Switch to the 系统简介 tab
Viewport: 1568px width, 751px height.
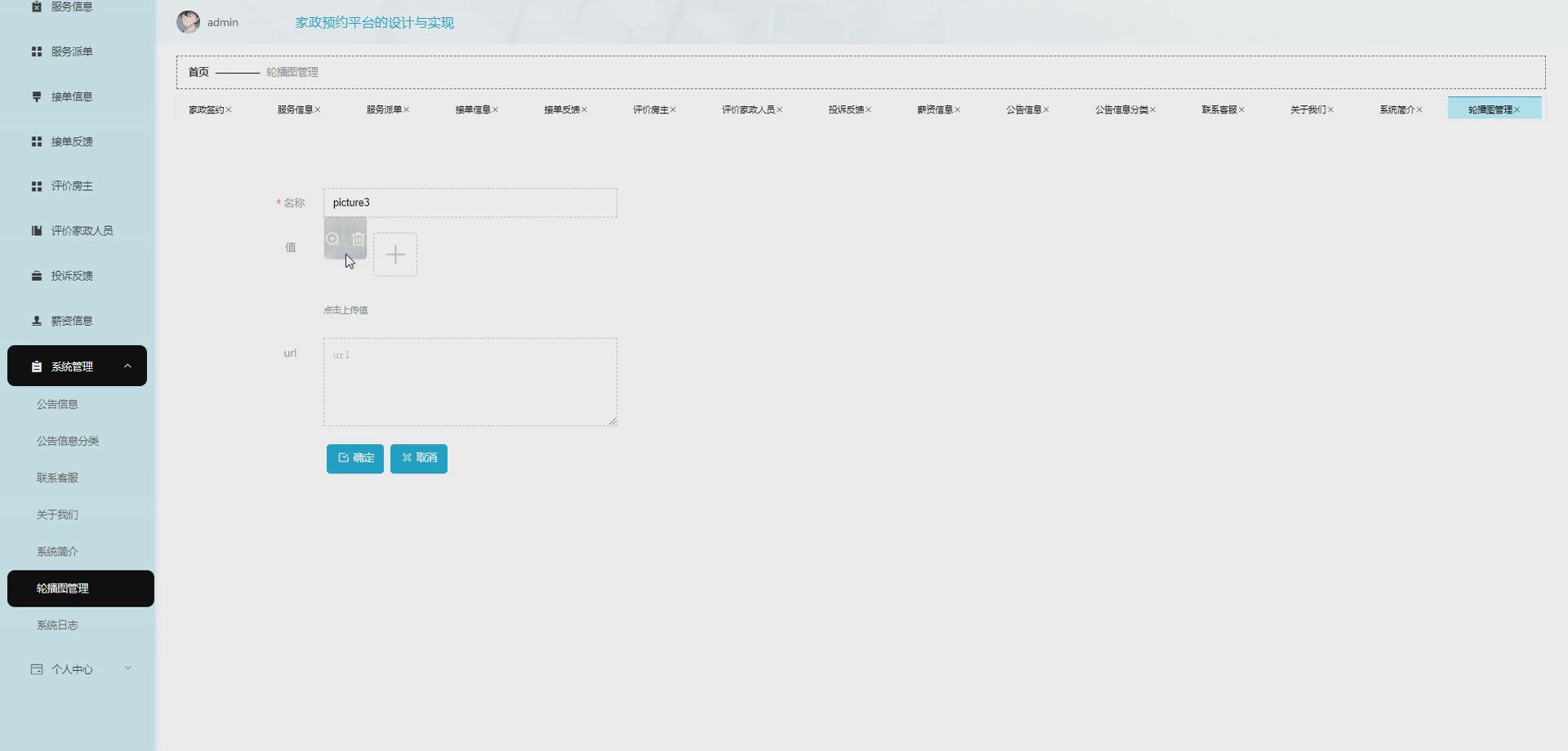pyautogui.click(x=1397, y=109)
